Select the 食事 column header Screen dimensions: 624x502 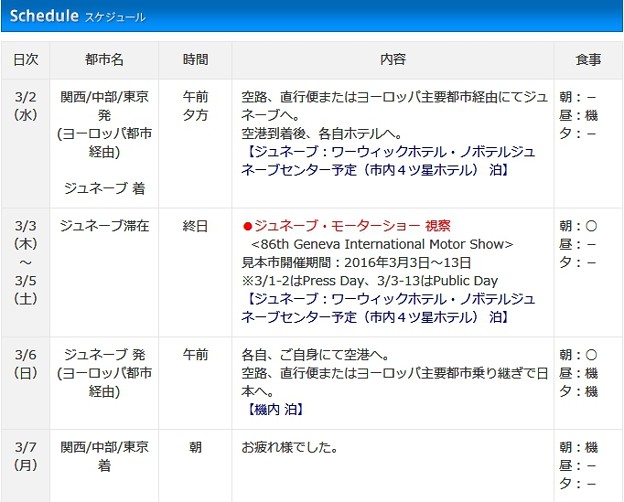(588, 60)
